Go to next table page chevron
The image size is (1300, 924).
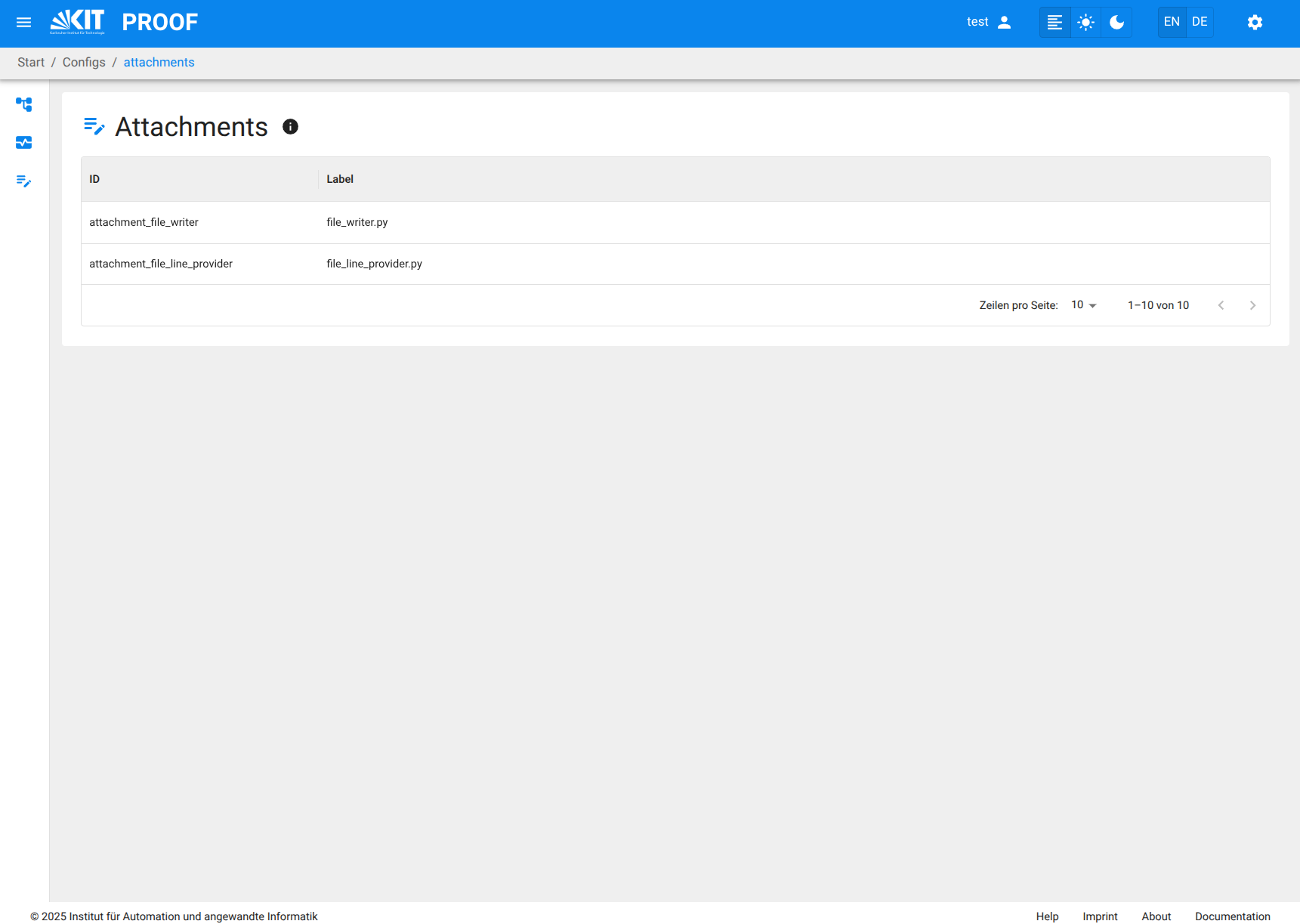pyautogui.click(x=1252, y=305)
